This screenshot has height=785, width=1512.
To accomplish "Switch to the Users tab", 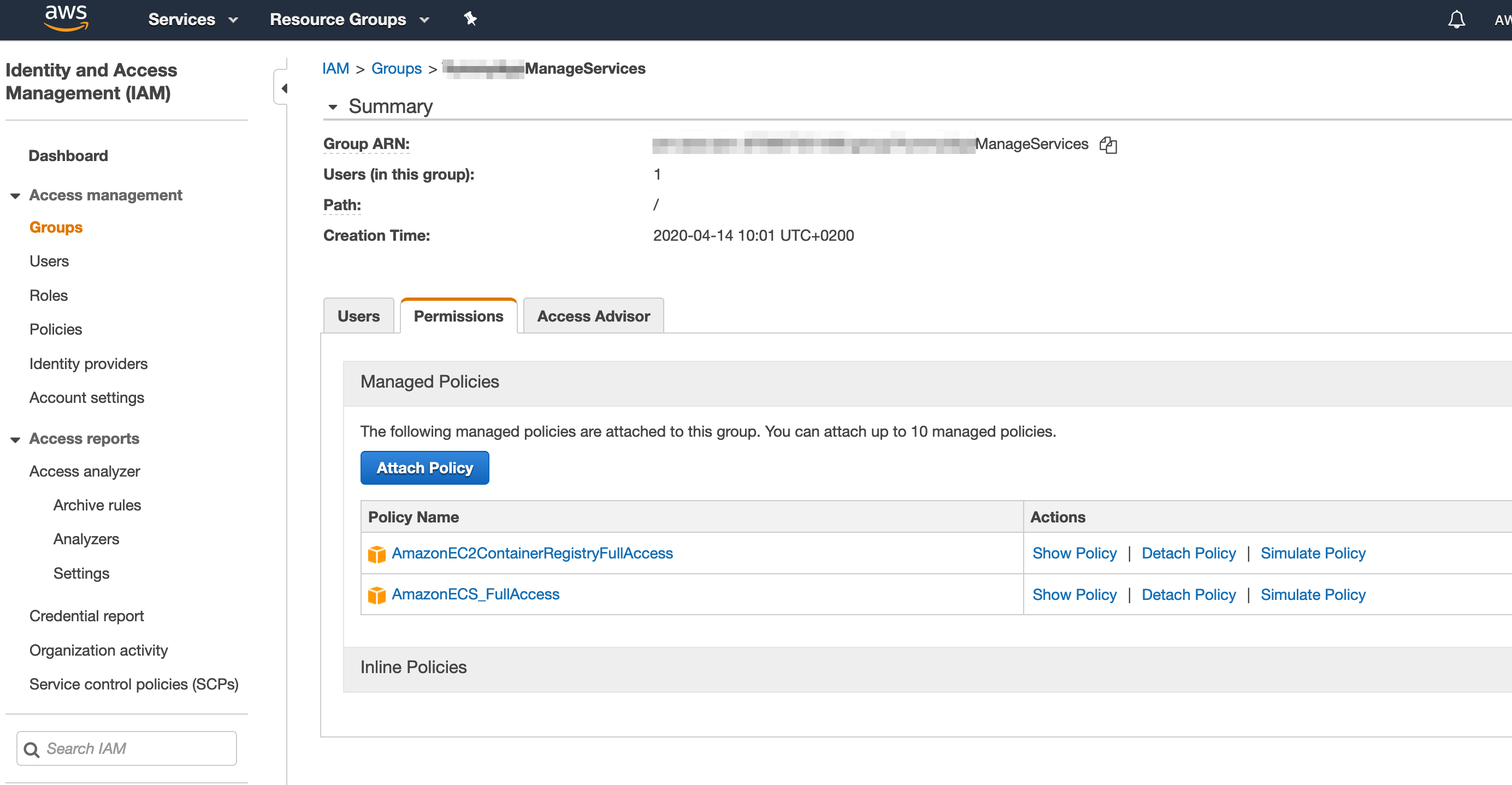I will pos(358,316).
